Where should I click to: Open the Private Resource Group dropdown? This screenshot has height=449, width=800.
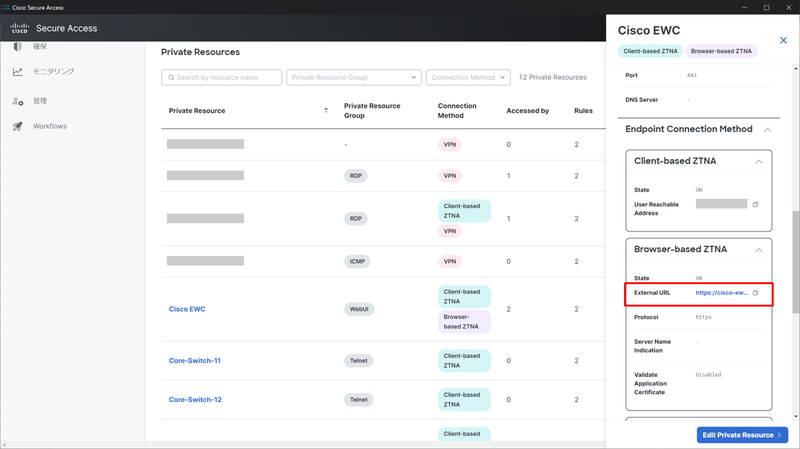(x=354, y=78)
